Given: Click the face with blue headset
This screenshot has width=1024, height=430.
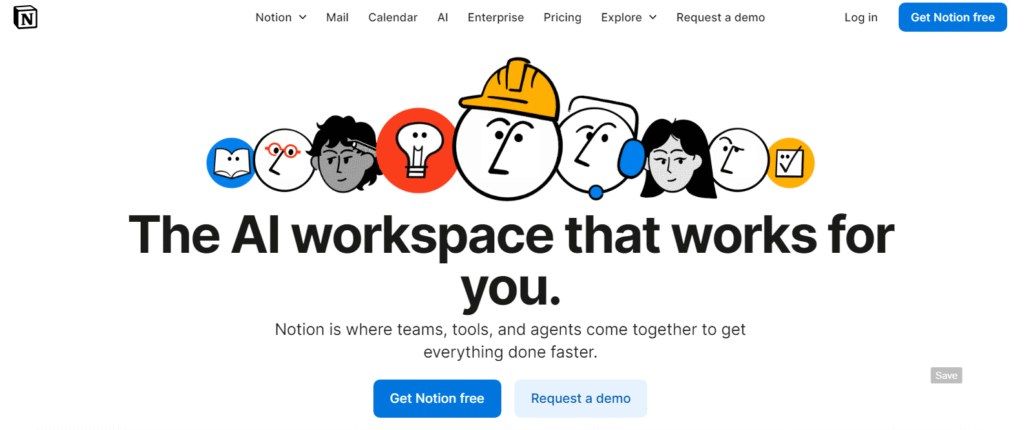Looking at the screenshot, I should coord(598,147).
